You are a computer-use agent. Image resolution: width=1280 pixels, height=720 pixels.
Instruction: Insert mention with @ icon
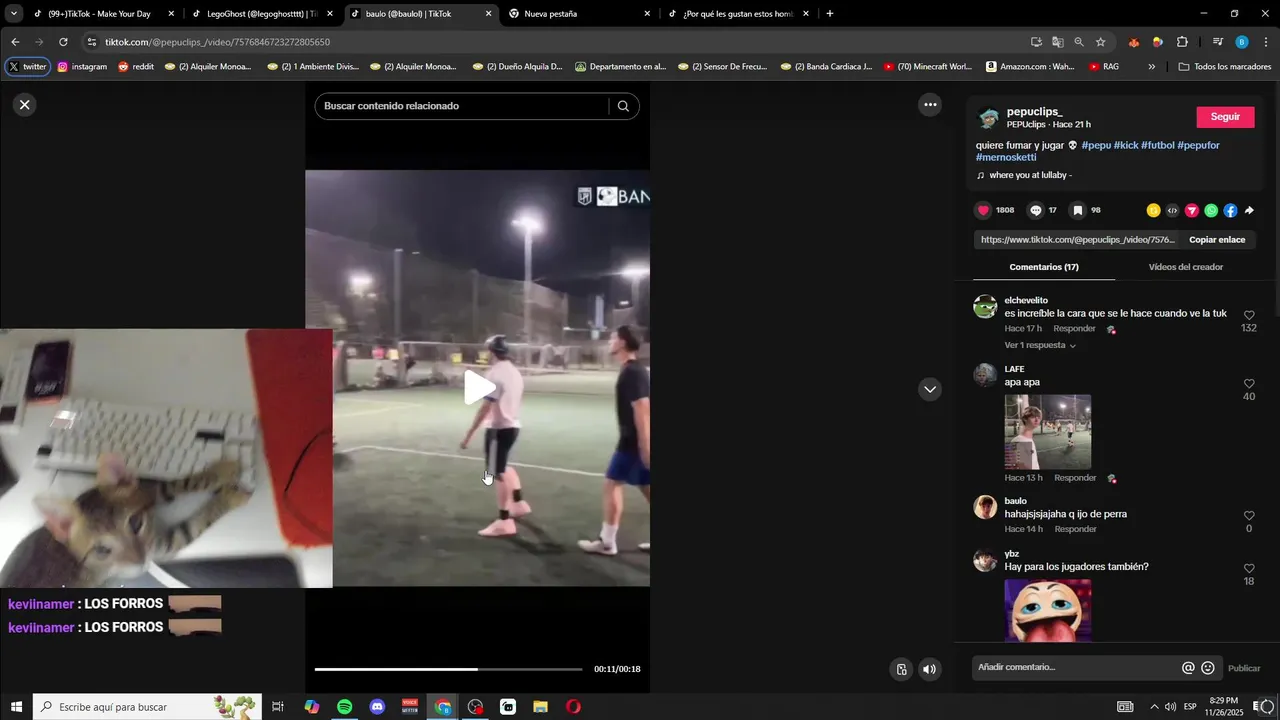click(x=1188, y=668)
